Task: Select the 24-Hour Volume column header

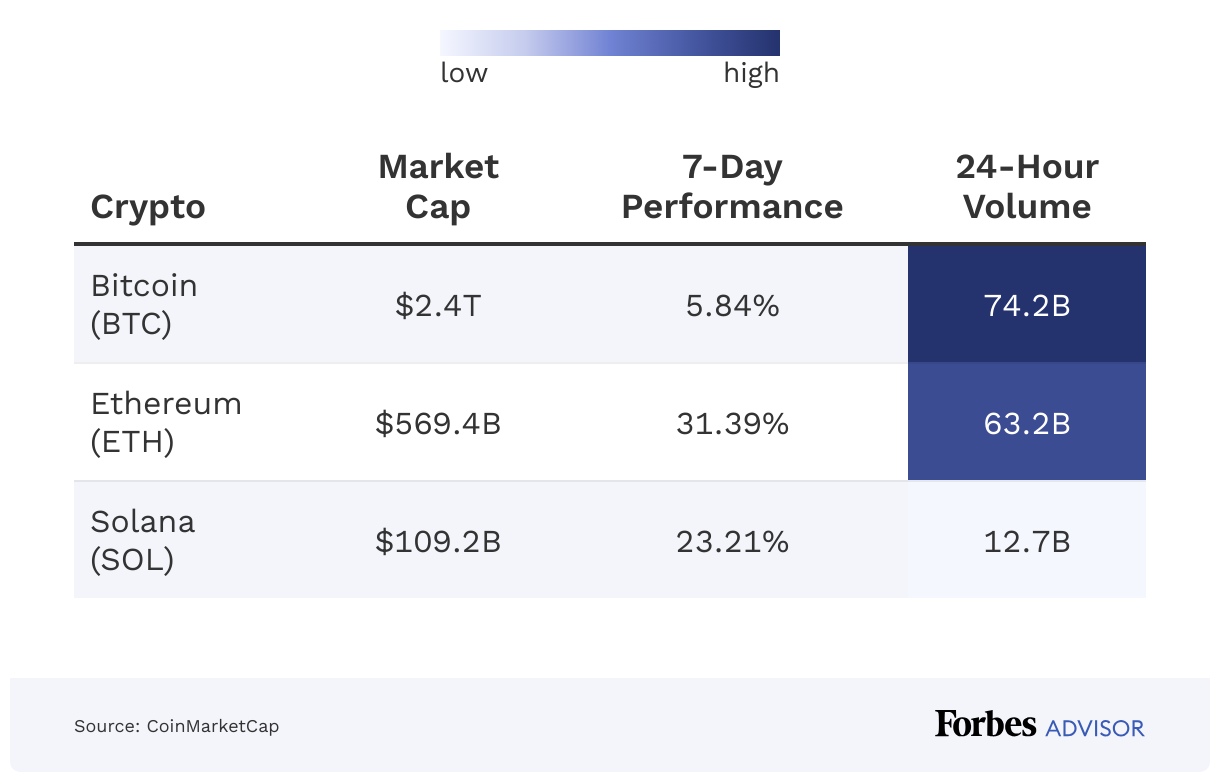Action: (x=1027, y=187)
